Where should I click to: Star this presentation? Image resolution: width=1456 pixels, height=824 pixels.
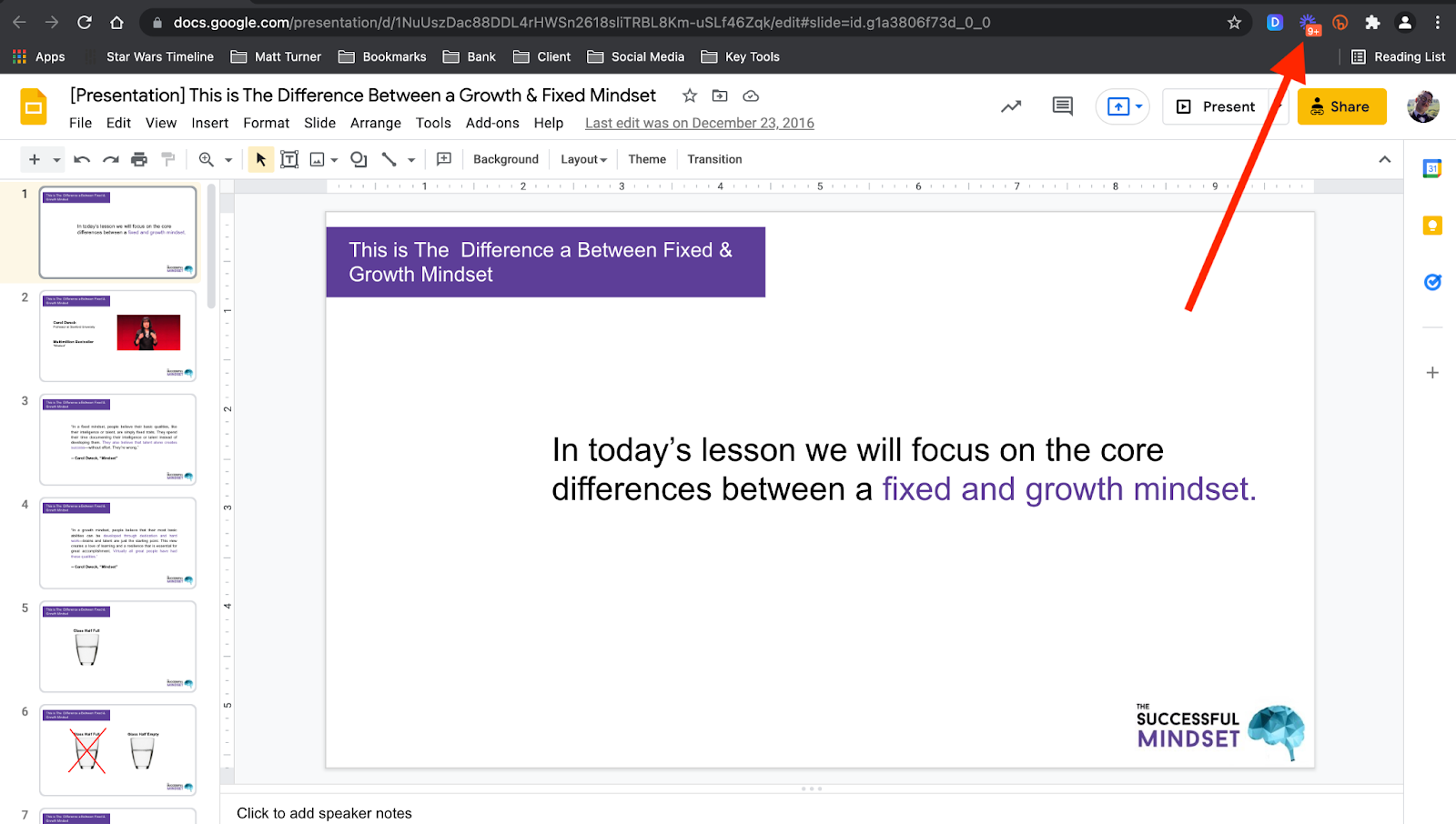pos(690,95)
